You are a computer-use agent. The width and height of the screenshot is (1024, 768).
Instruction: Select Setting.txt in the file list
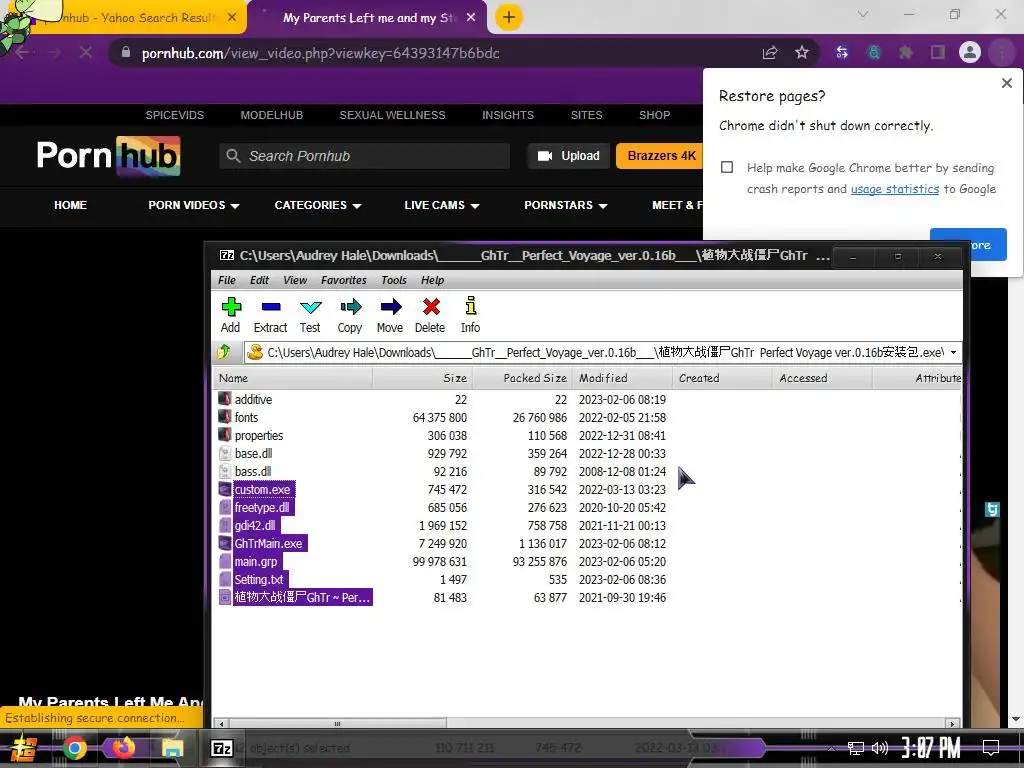pyautogui.click(x=259, y=579)
